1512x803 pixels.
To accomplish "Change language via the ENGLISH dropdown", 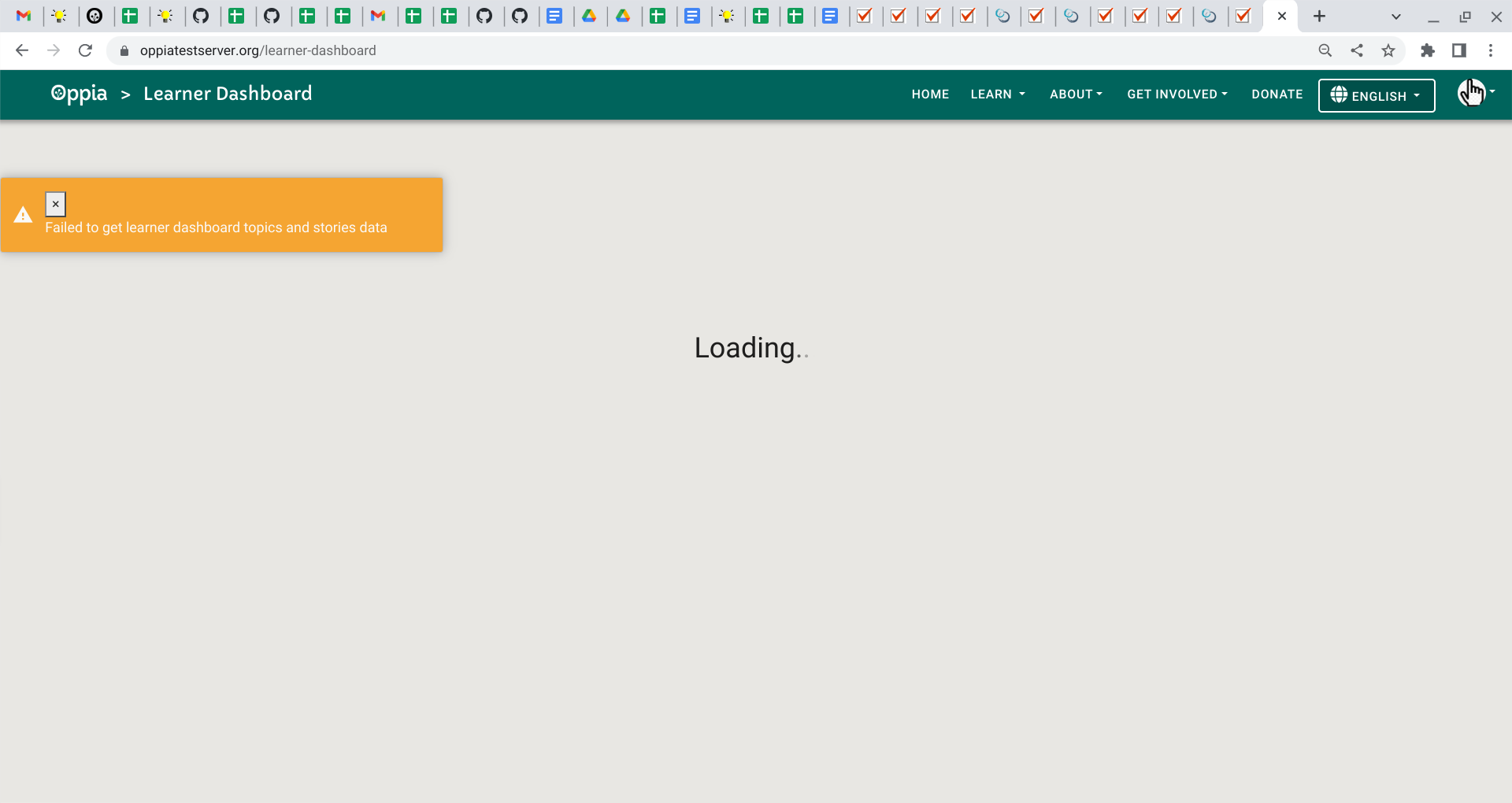I will 1376,95.
